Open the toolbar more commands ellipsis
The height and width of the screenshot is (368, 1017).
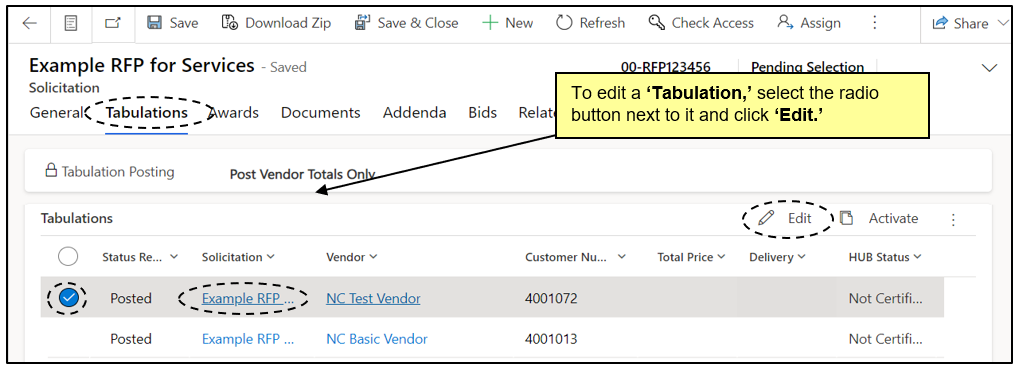point(874,23)
